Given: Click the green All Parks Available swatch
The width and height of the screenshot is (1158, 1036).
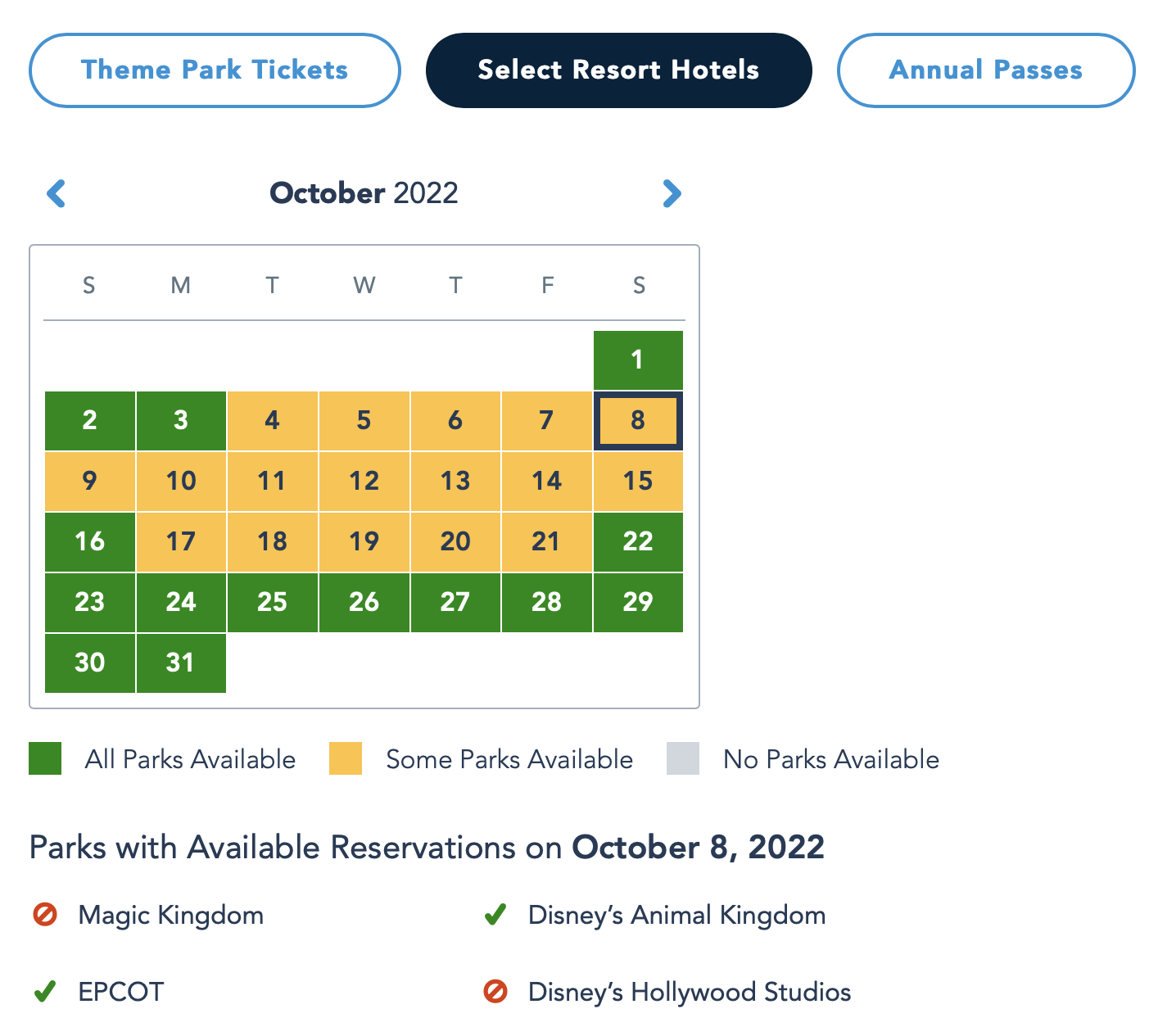Looking at the screenshot, I should pos(45,758).
